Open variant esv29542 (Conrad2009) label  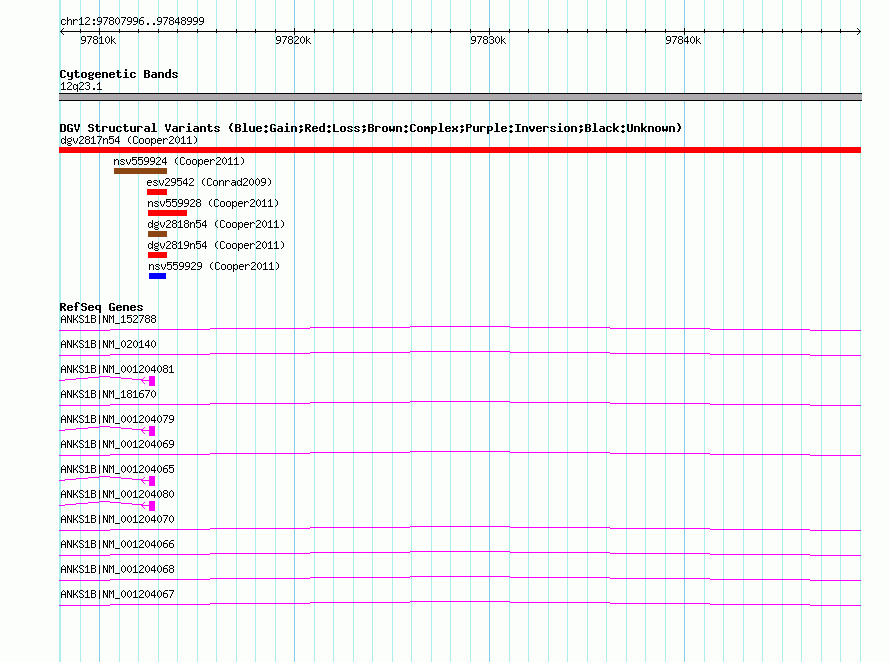coord(209,182)
